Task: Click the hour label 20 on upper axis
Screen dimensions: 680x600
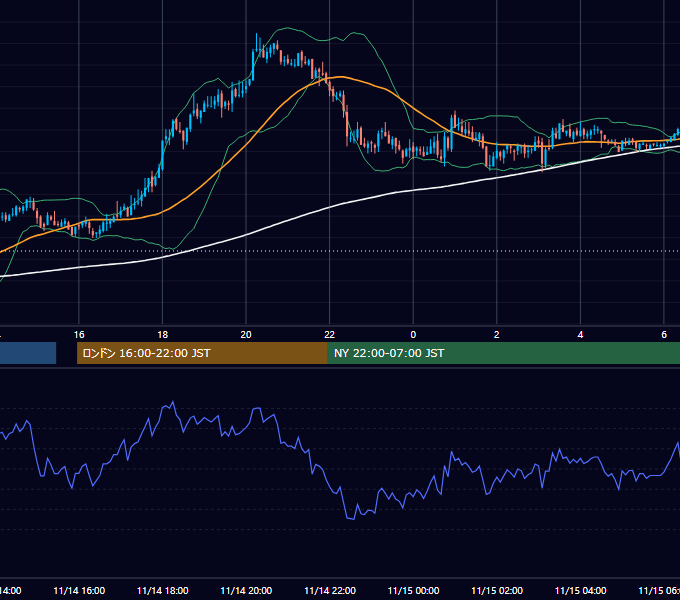Action: tap(246, 335)
